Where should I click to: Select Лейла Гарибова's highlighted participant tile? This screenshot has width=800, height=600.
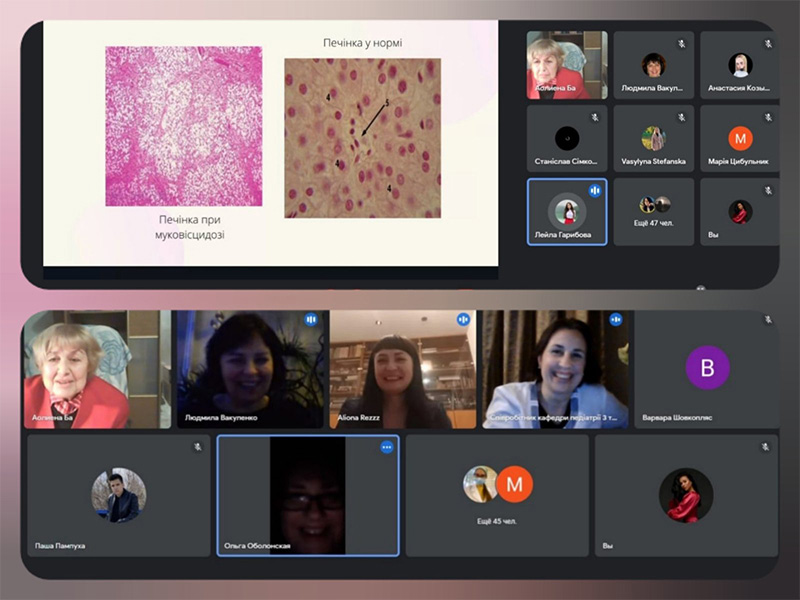click(567, 212)
